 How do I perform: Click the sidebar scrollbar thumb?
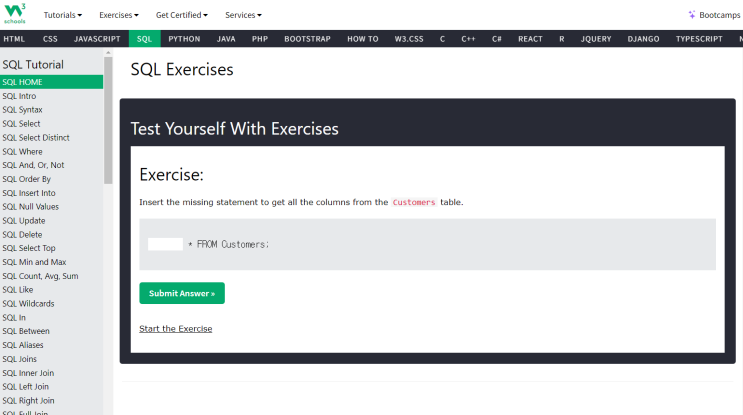(x=108, y=120)
